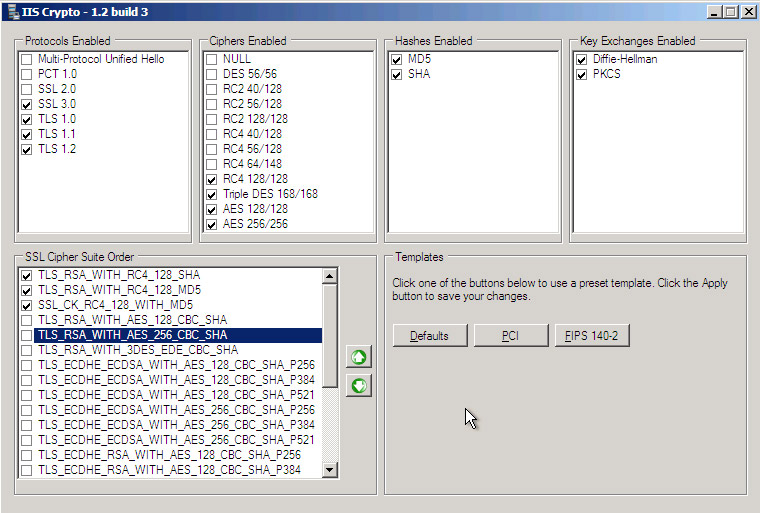
Task: Disable TLS 1.0 protocol checkbox
Action: tap(27, 119)
